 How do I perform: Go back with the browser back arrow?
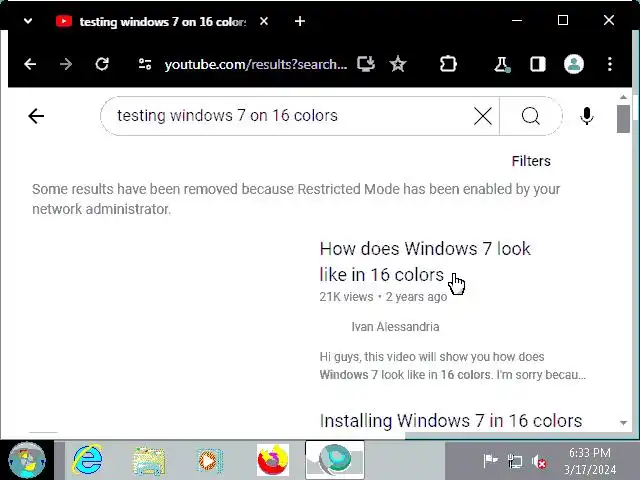pos(30,64)
